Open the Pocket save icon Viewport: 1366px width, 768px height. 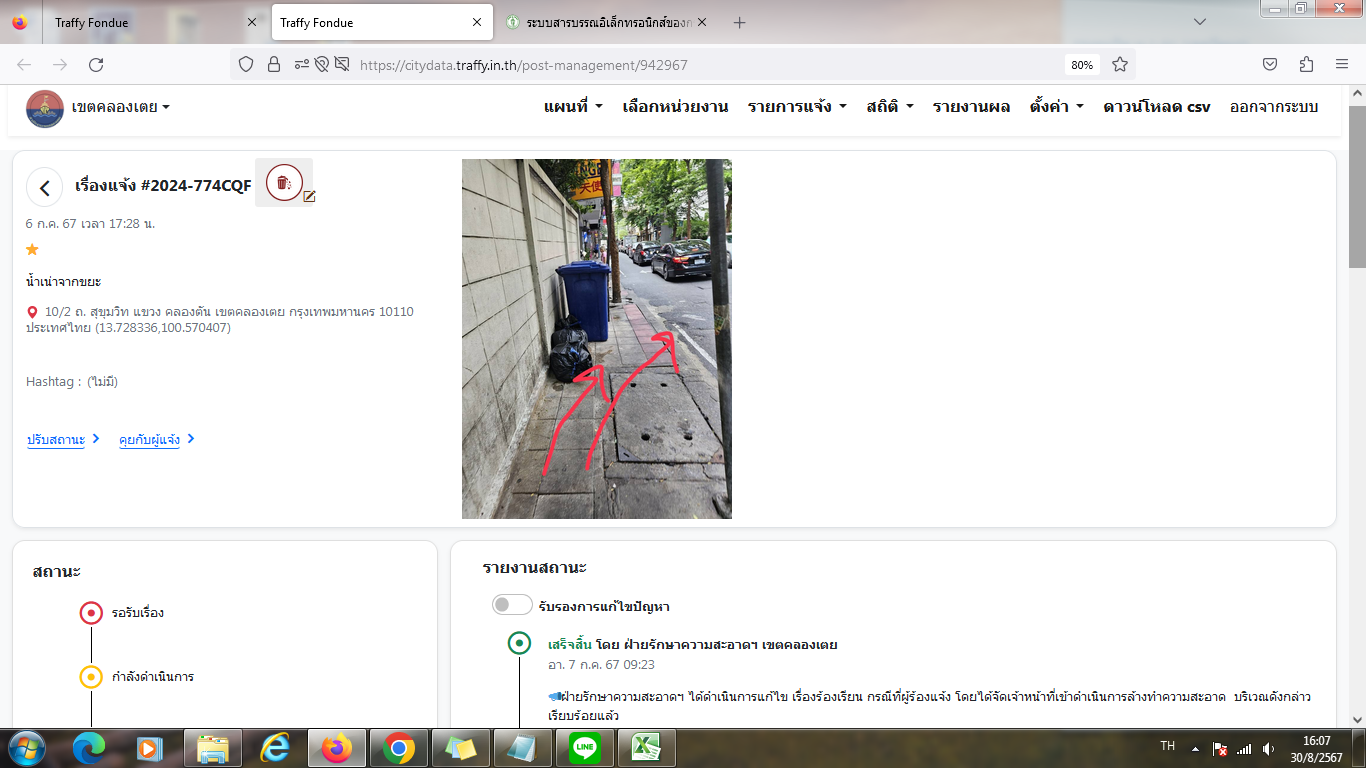coord(1270,65)
